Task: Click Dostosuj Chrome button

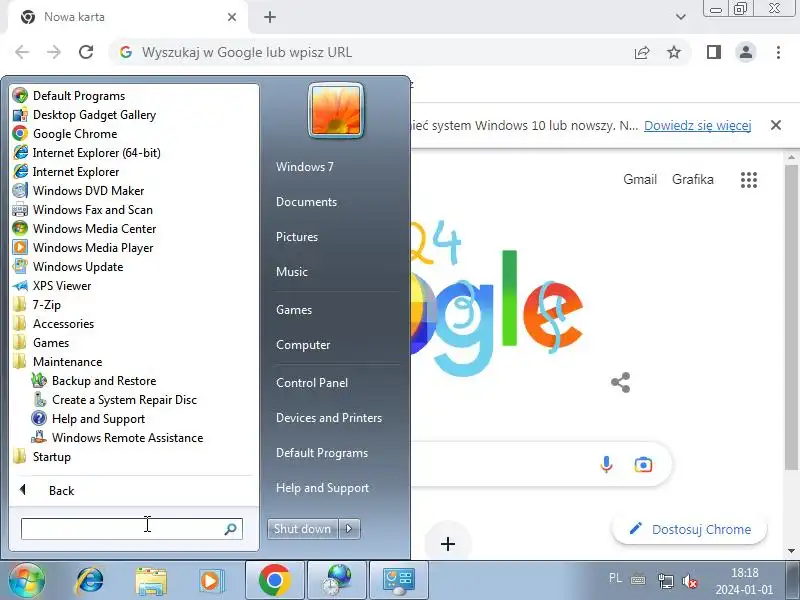Action: (689, 529)
